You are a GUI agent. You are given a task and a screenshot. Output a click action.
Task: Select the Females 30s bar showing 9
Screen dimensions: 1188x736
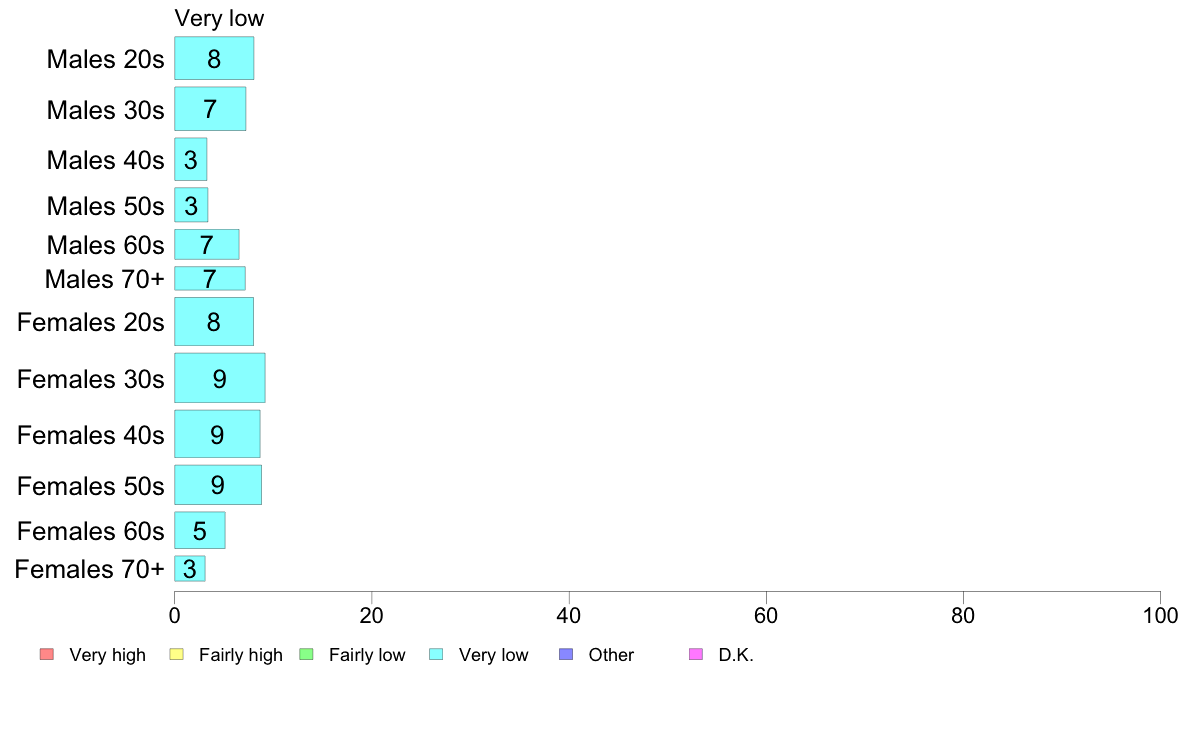click(x=220, y=377)
